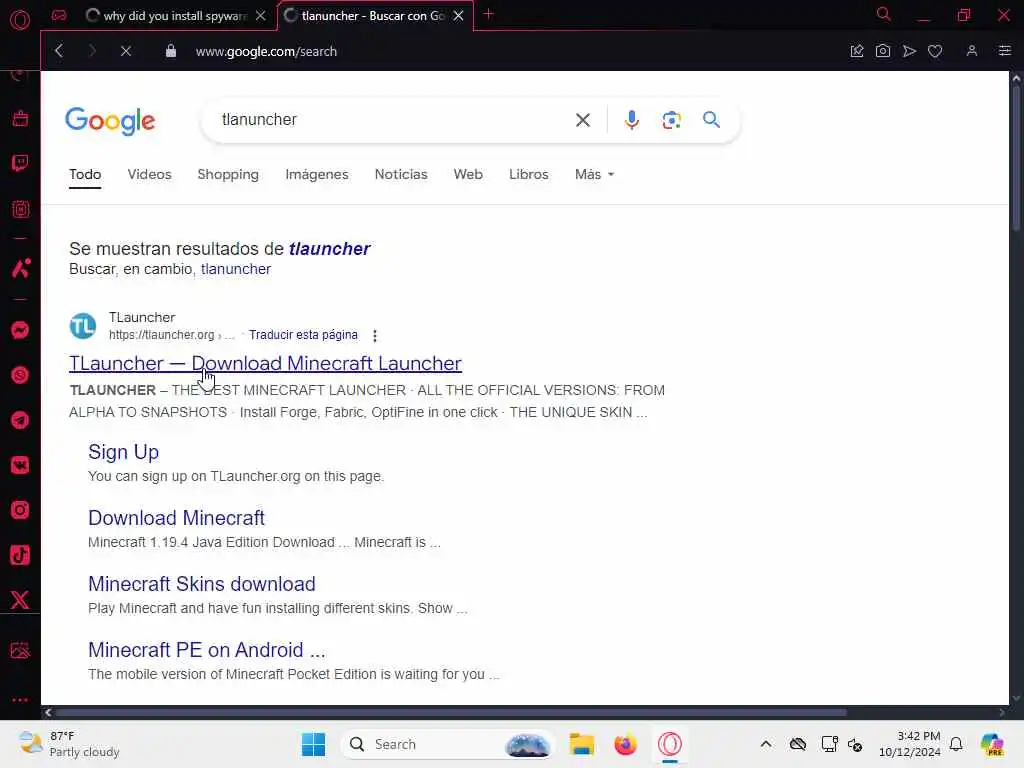This screenshot has height=768, width=1024.
Task: Open three-dot menu beside the TLauncher result
Action: tap(375, 336)
